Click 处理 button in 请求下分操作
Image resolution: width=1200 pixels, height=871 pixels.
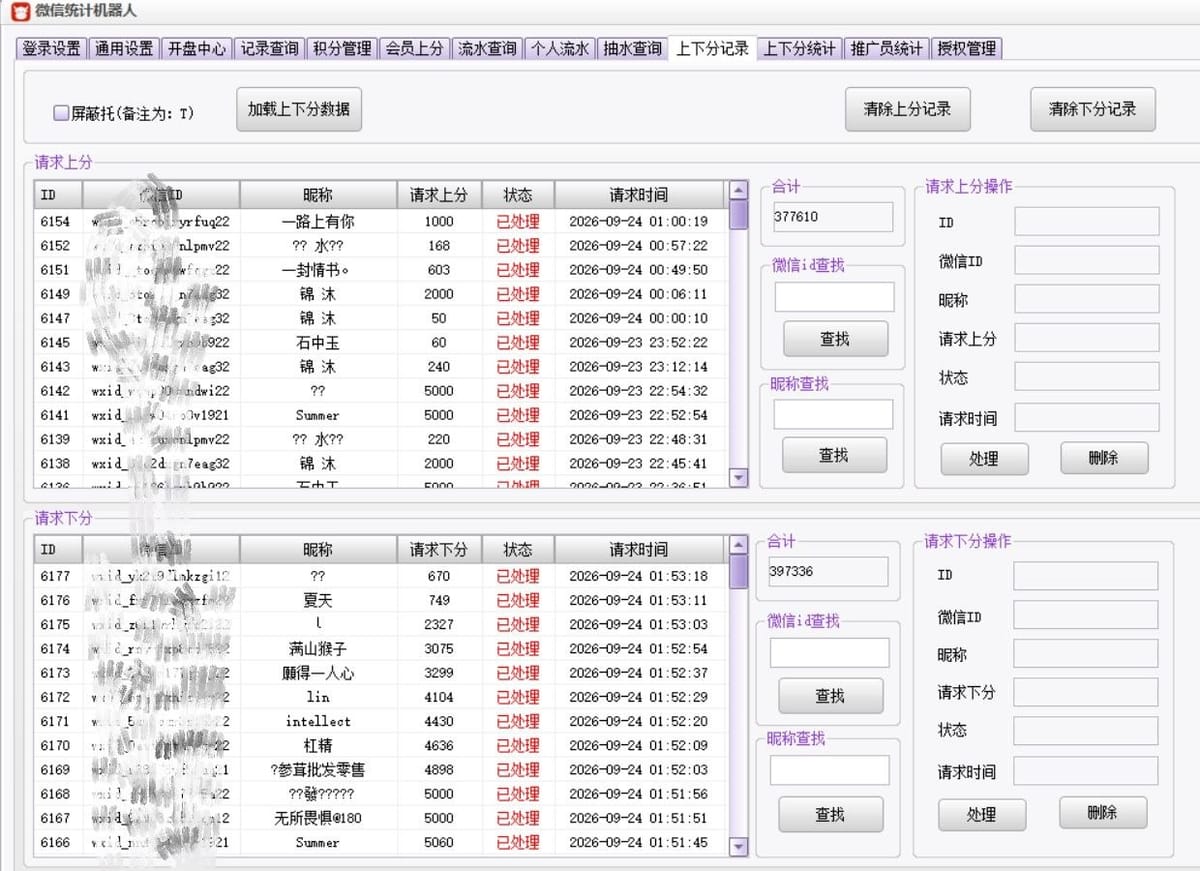pos(981,815)
